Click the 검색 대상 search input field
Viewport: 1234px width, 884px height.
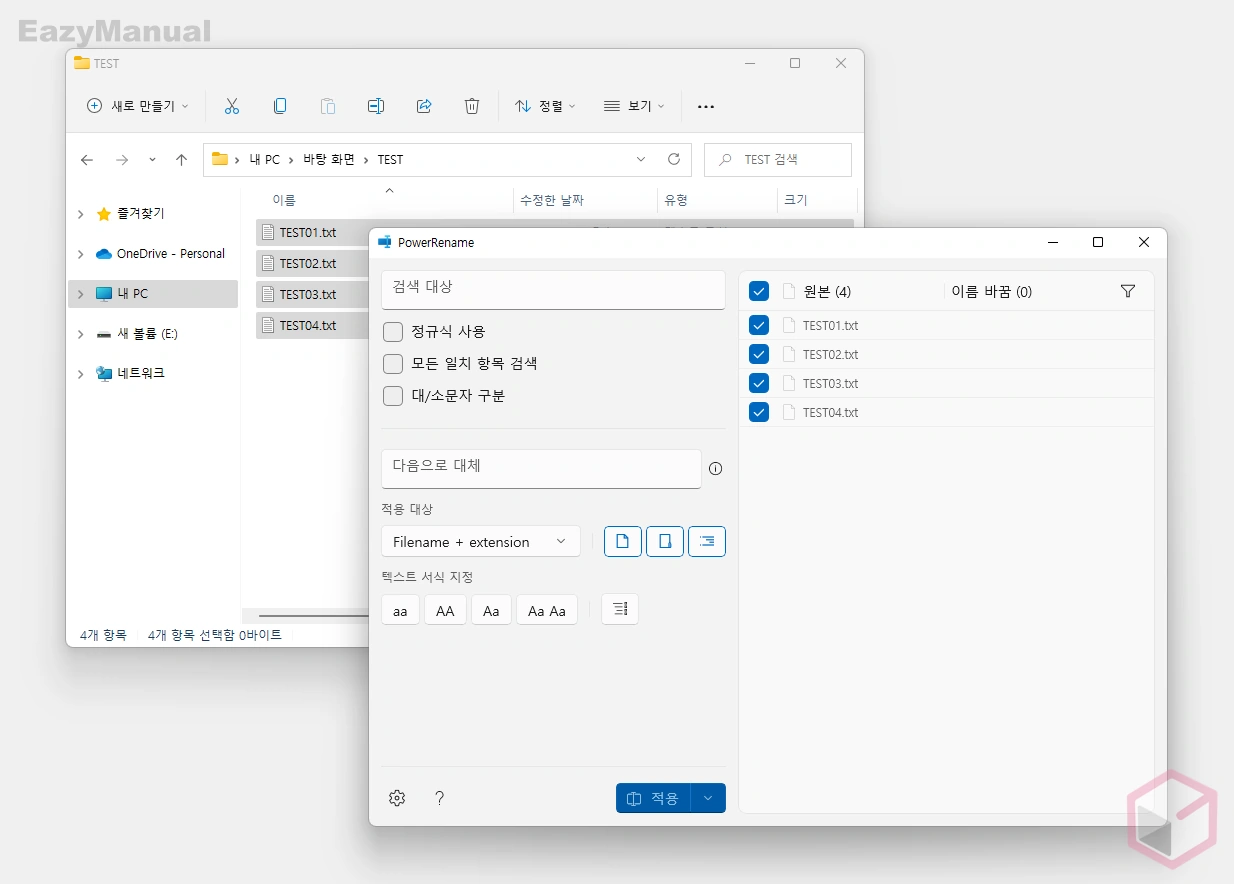tap(553, 289)
